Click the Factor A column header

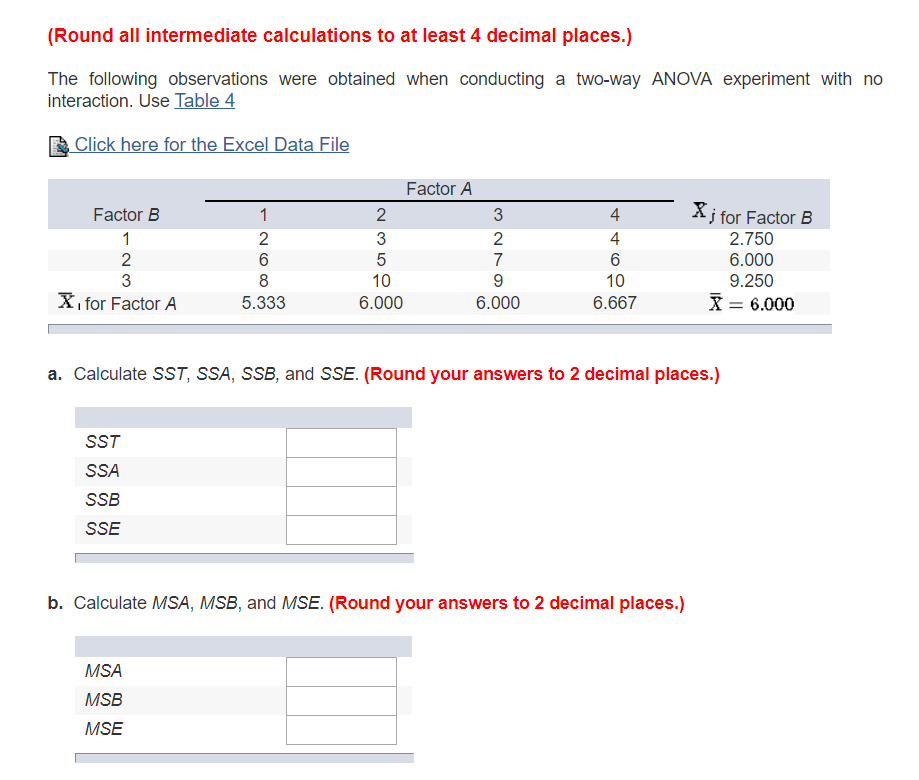438,189
